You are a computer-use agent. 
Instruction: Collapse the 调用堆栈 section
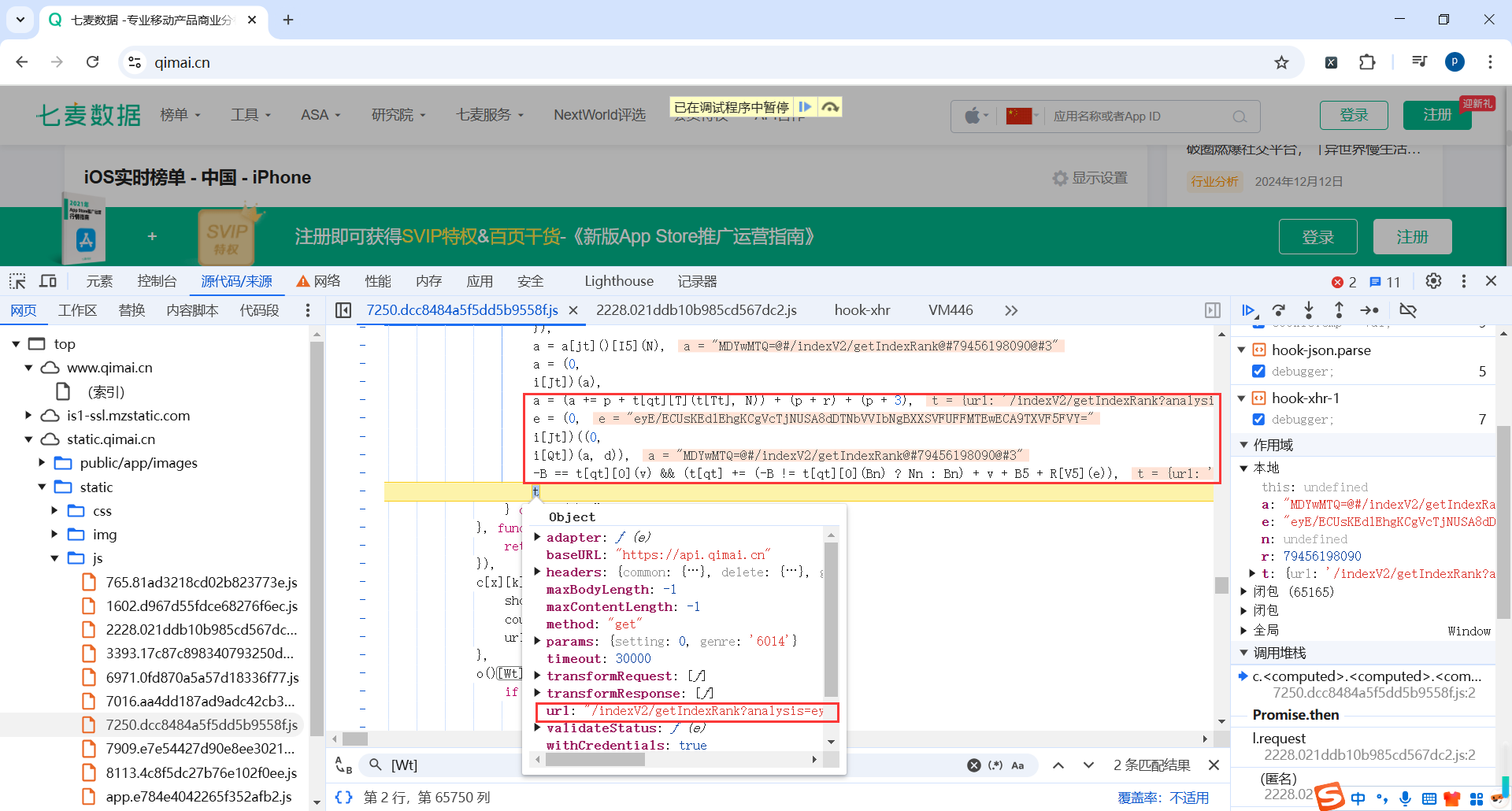[1244, 653]
